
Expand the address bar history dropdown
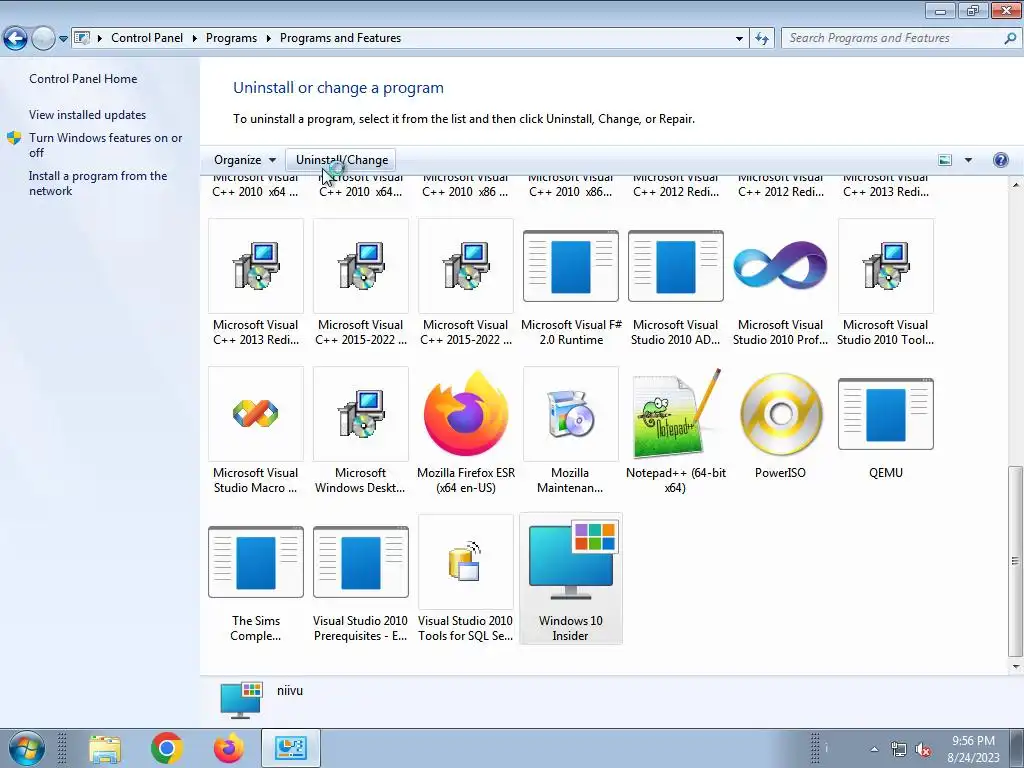point(739,39)
